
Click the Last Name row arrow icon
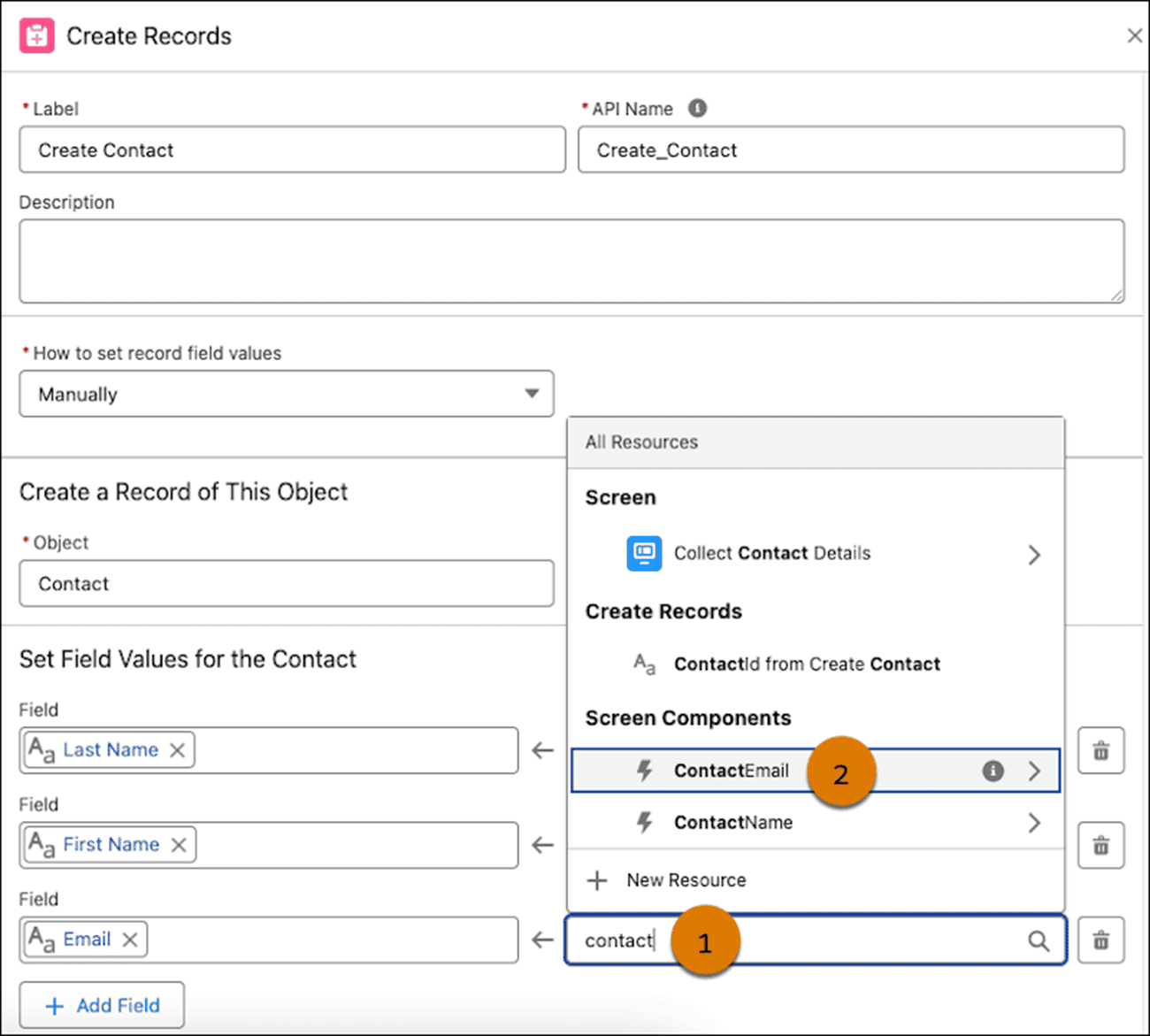tap(542, 751)
